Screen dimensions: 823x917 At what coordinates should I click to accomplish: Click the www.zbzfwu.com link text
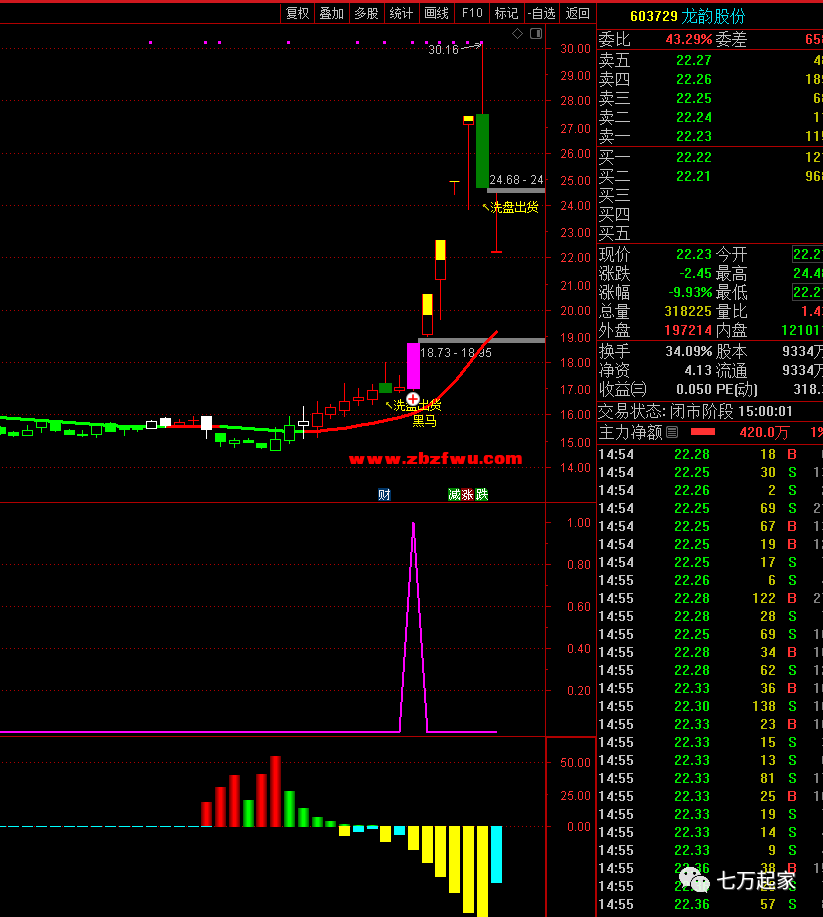pos(436,458)
